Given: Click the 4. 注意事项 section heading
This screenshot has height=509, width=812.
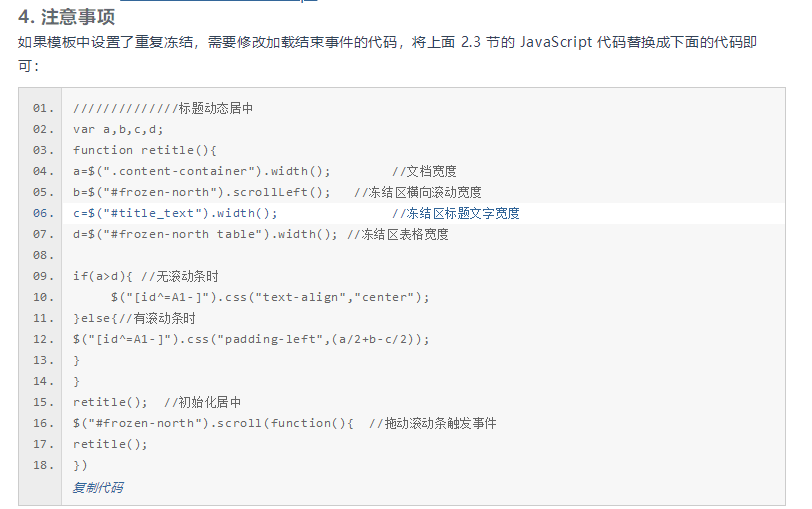Looking at the screenshot, I should (66, 17).
